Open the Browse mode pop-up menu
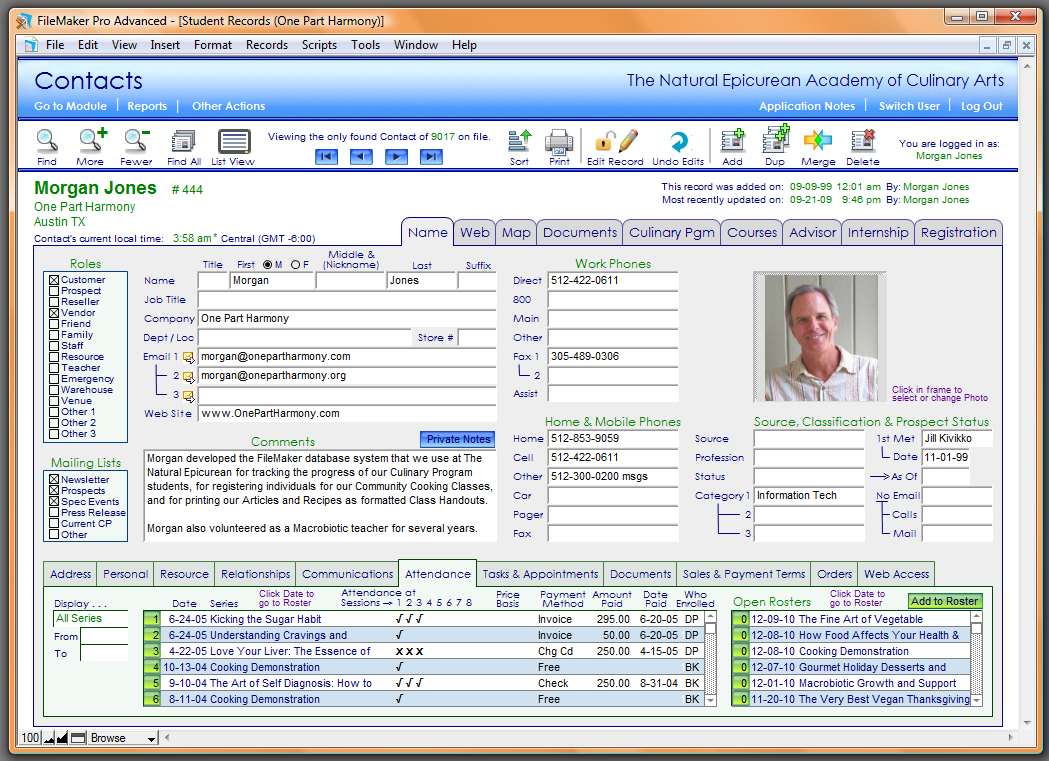This screenshot has width=1049, height=761. point(123,738)
